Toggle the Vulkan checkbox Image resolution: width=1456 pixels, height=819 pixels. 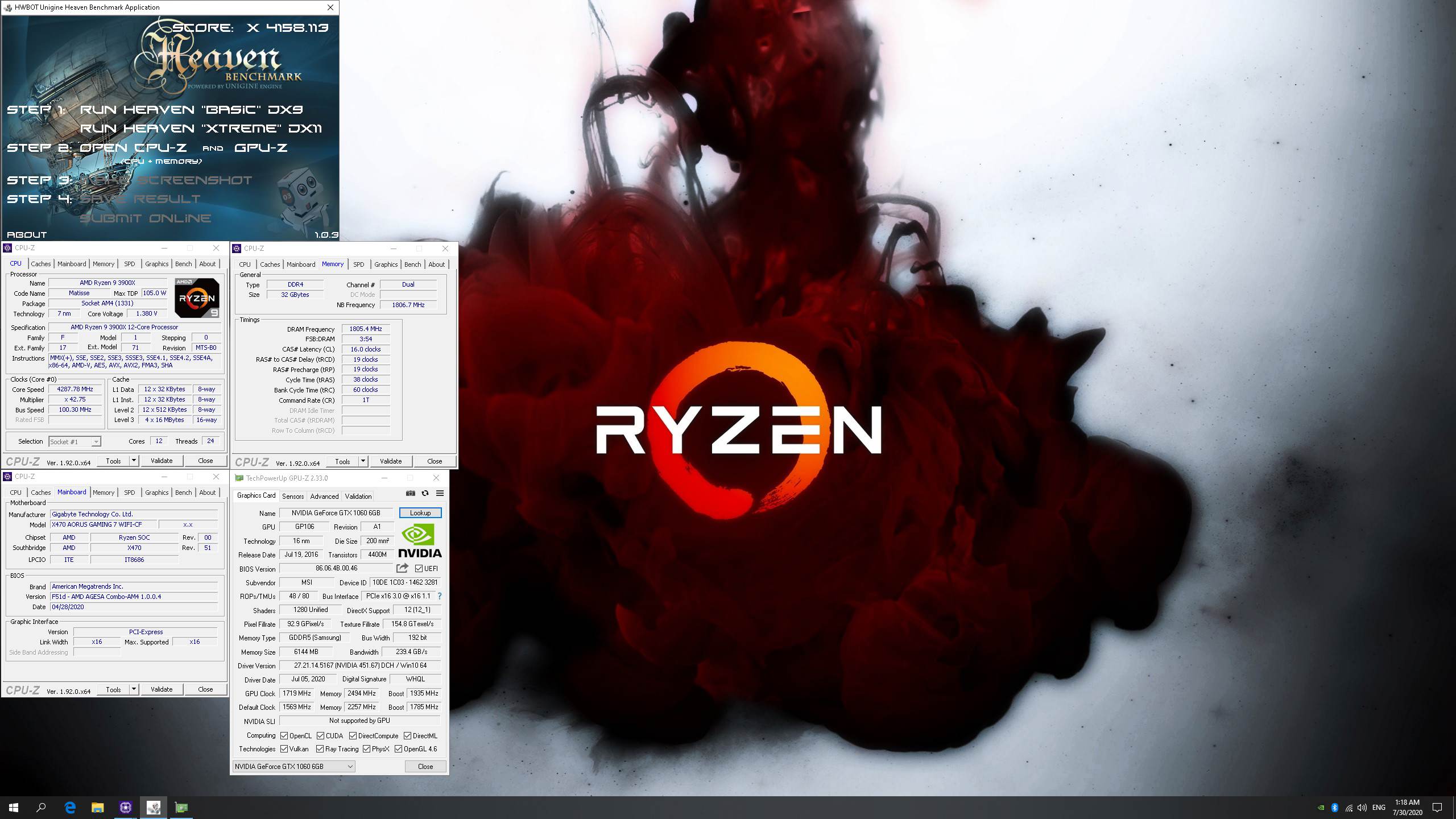[x=284, y=748]
